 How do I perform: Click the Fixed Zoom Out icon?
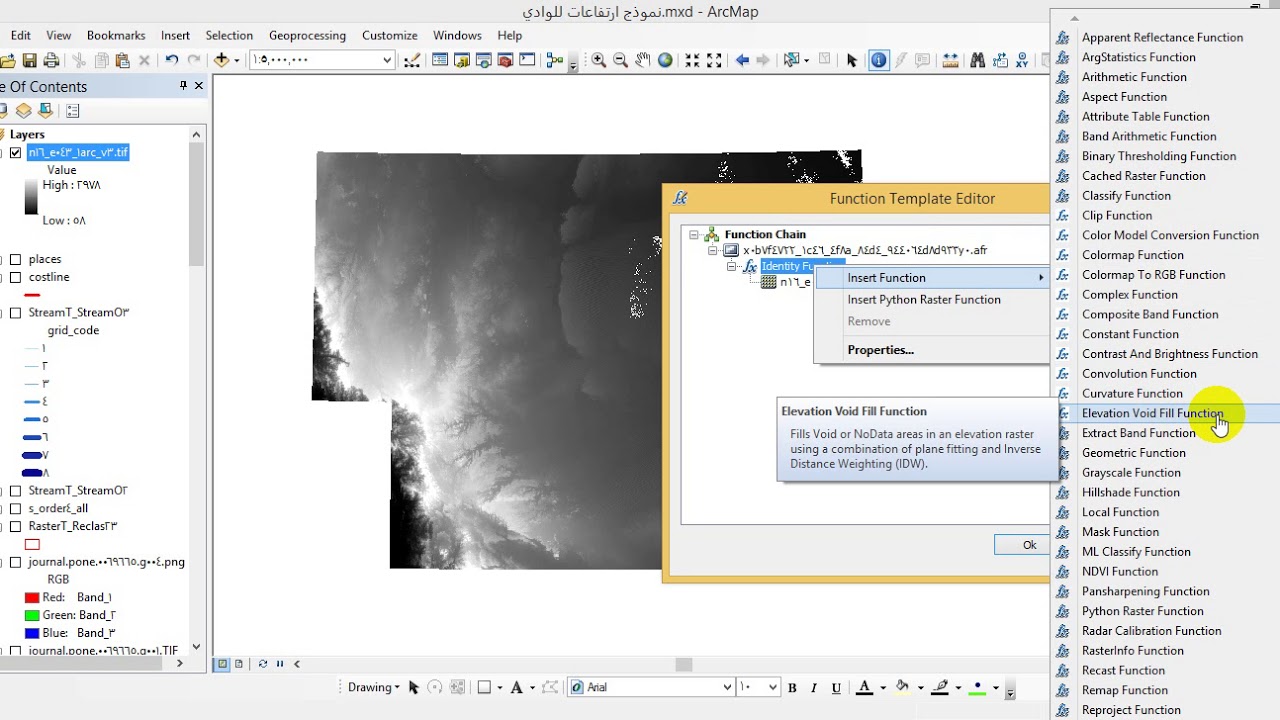(x=714, y=60)
